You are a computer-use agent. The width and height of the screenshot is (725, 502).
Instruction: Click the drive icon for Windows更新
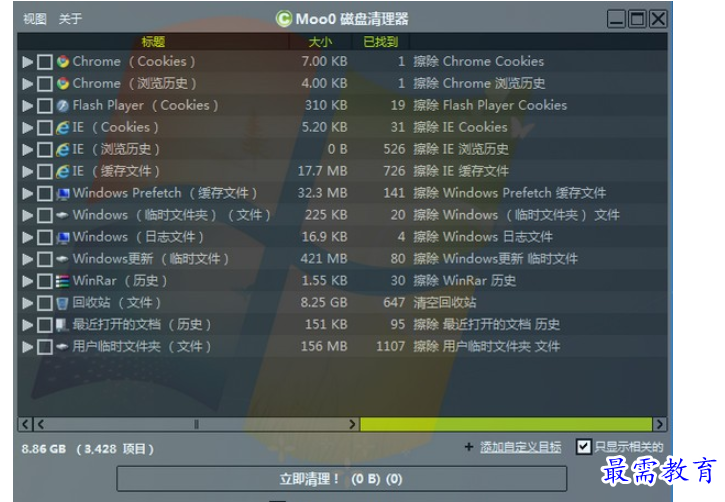[x=62, y=259]
